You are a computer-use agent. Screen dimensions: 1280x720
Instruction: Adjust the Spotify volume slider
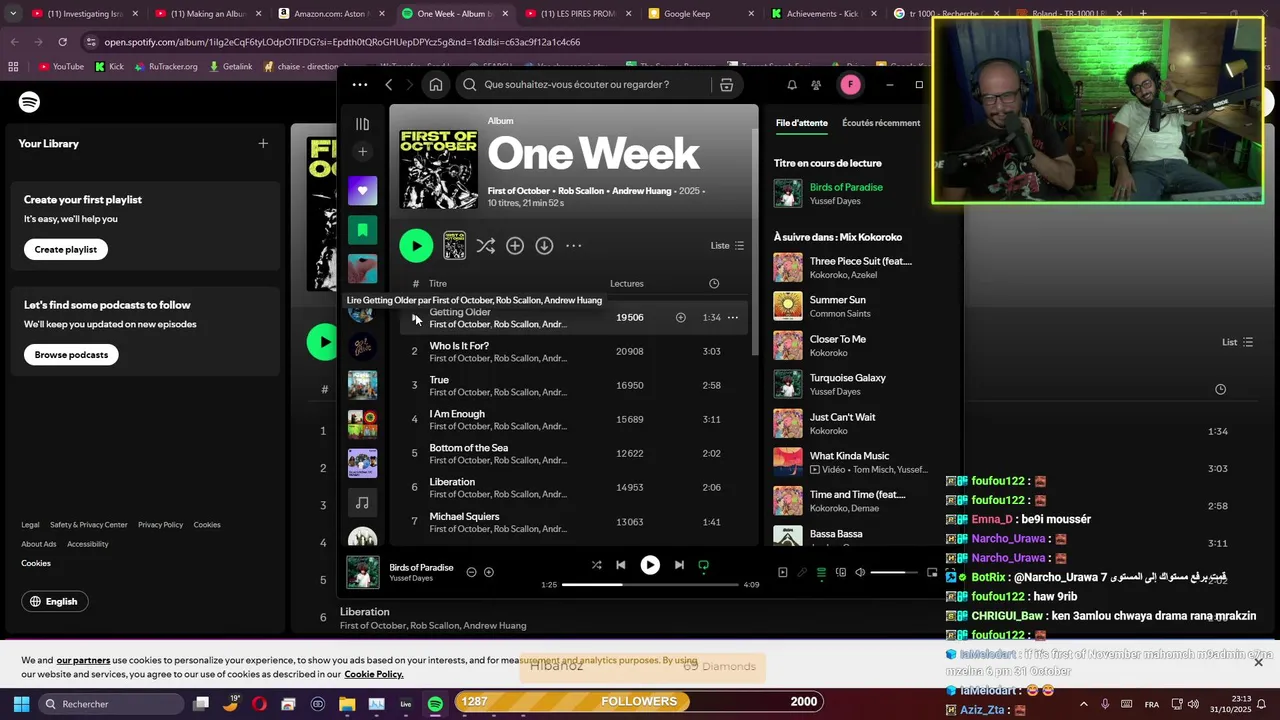pyautogui.click(x=894, y=573)
